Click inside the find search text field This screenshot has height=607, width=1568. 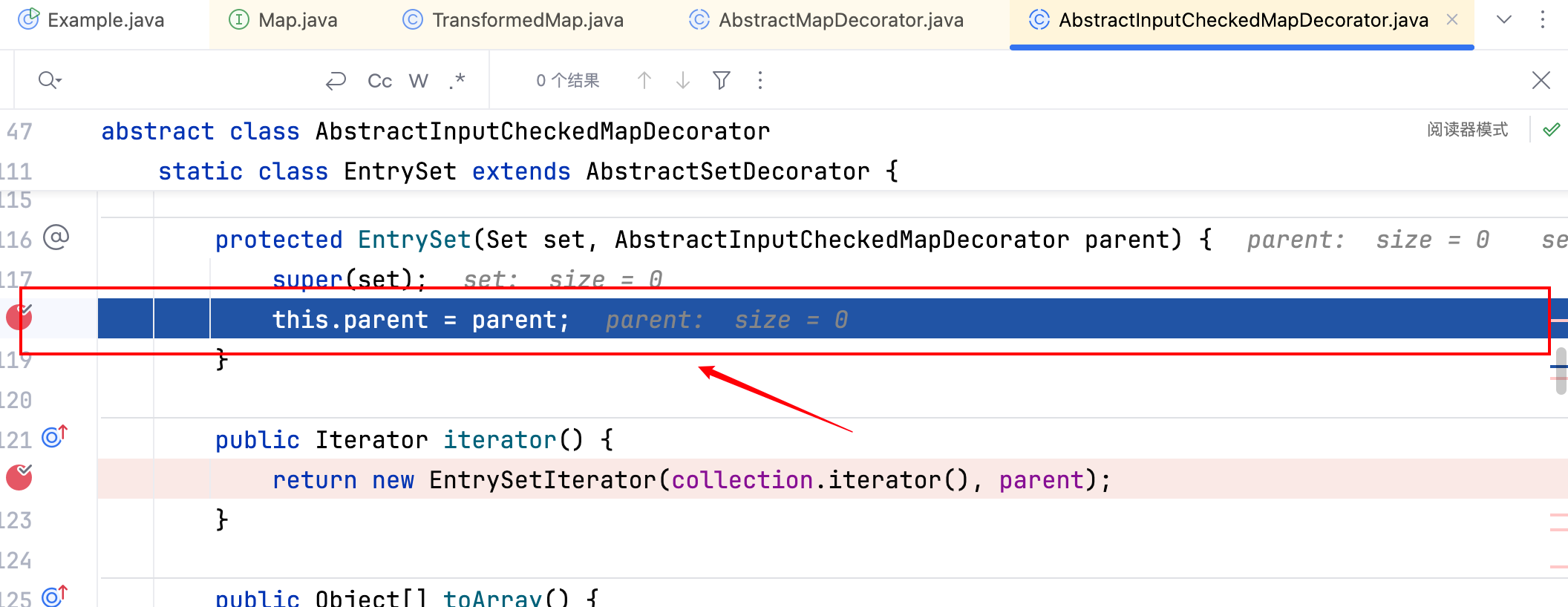point(186,80)
